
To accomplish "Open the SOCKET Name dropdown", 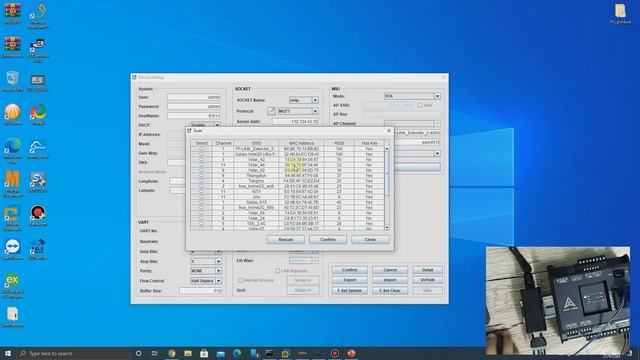I will click(x=315, y=100).
